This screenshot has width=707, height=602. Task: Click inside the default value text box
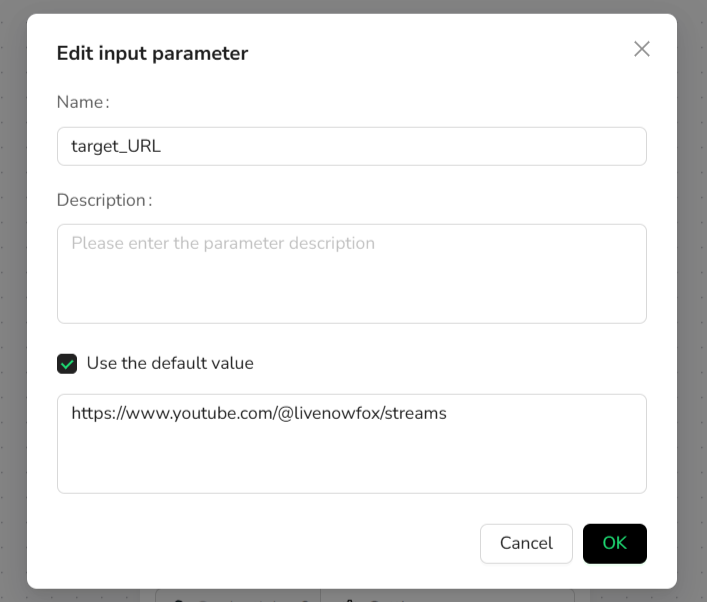352,444
